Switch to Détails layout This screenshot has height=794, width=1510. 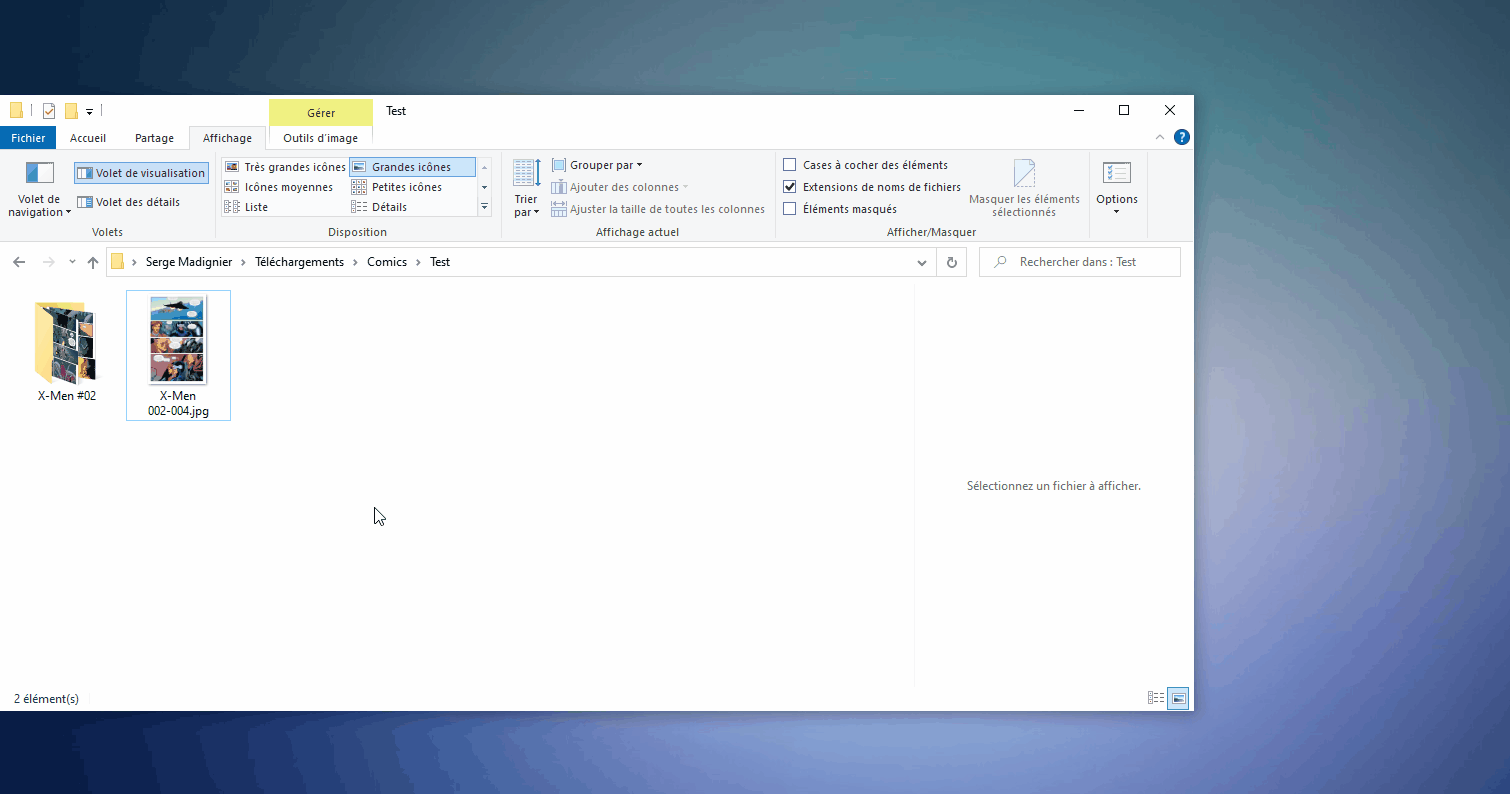(379, 207)
